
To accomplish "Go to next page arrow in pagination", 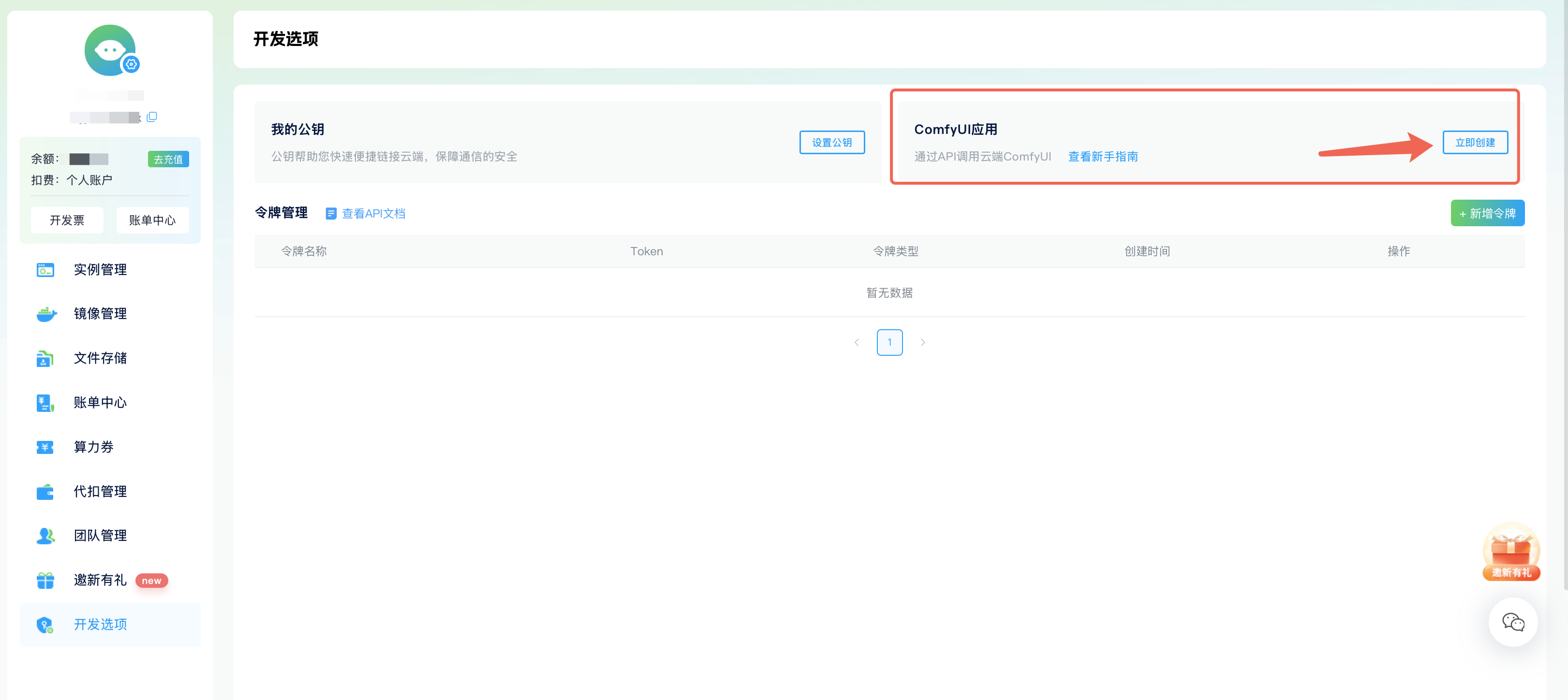I will click(x=922, y=342).
